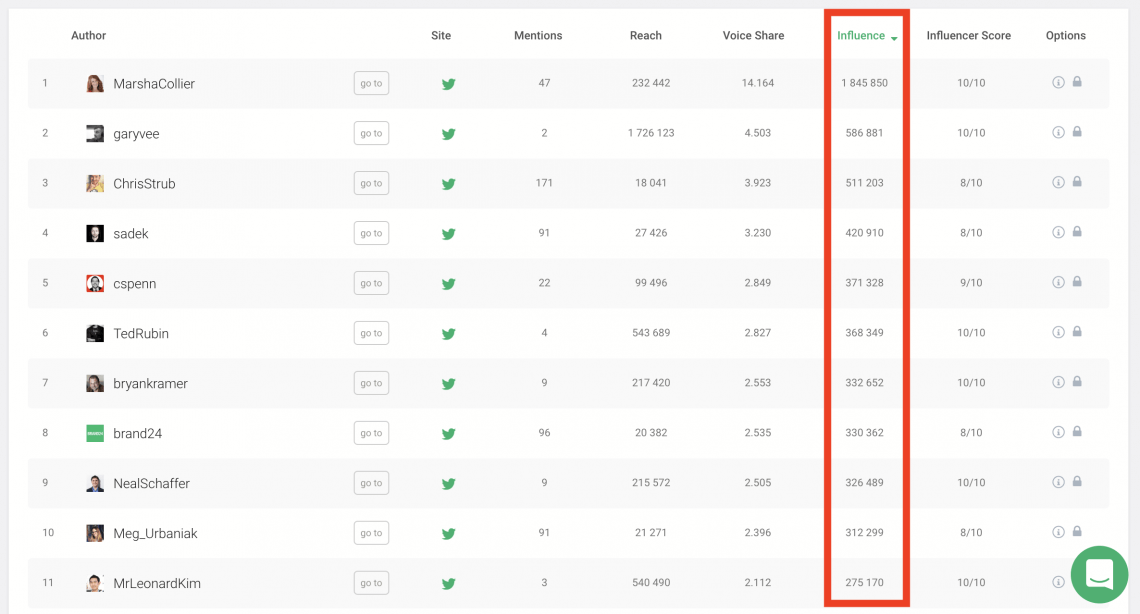Open the info icon for MarshaCollier
The image size is (1140, 614).
pyautogui.click(x=1059, y=82)
